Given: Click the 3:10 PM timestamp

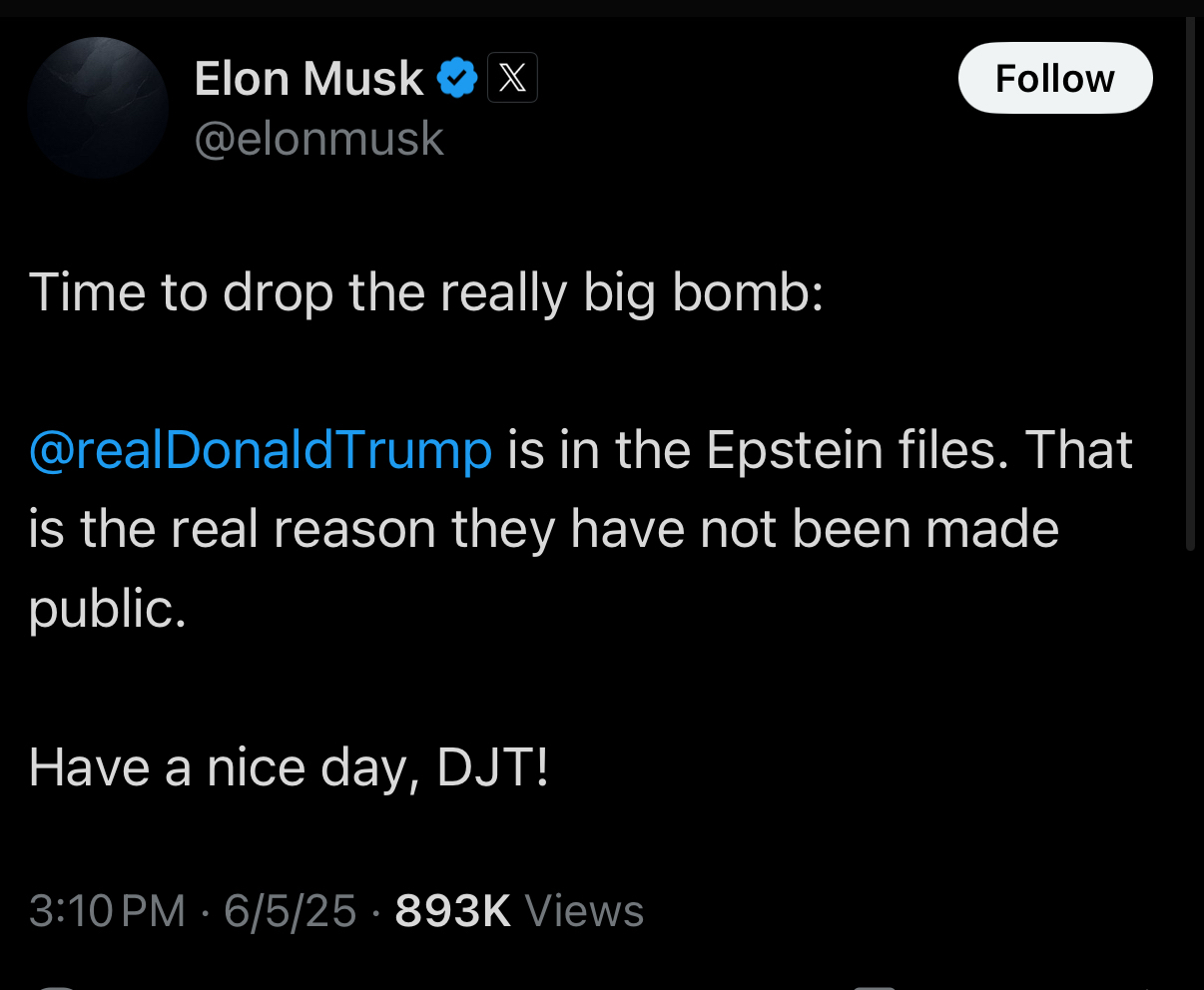Looking at the screenshot, I should tap(107, 910).
